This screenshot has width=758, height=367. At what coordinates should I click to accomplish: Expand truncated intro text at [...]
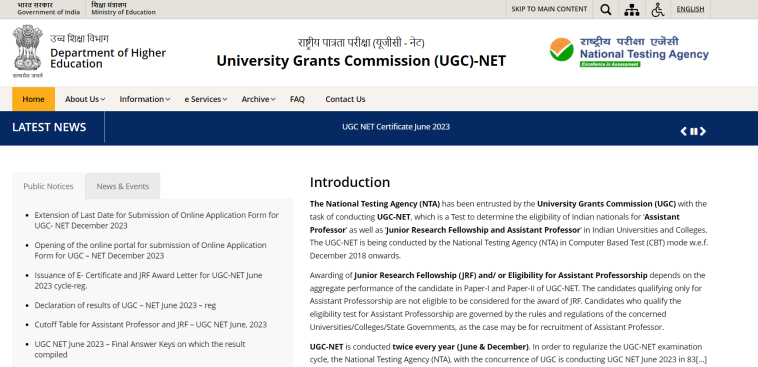click(702, 360)
